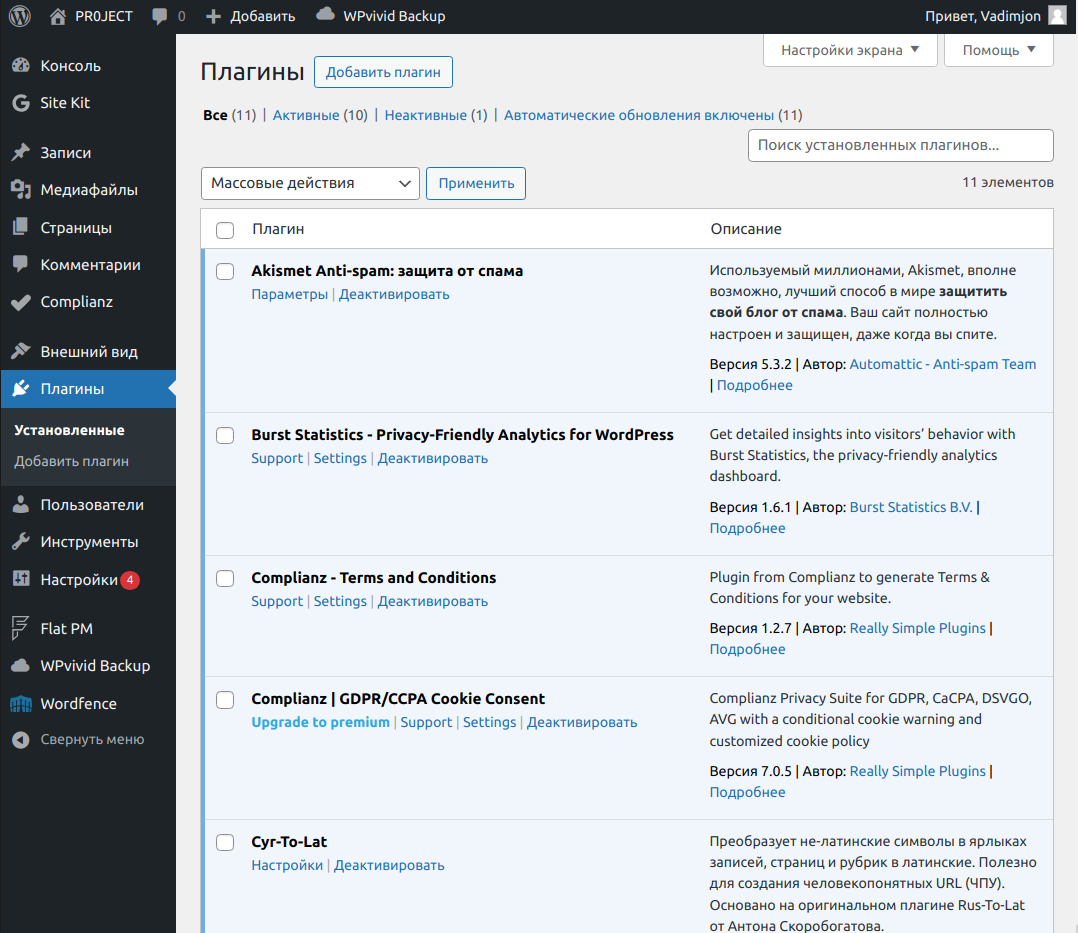Filter plugins by Неактивные
1078x933 pixels.
426,115
